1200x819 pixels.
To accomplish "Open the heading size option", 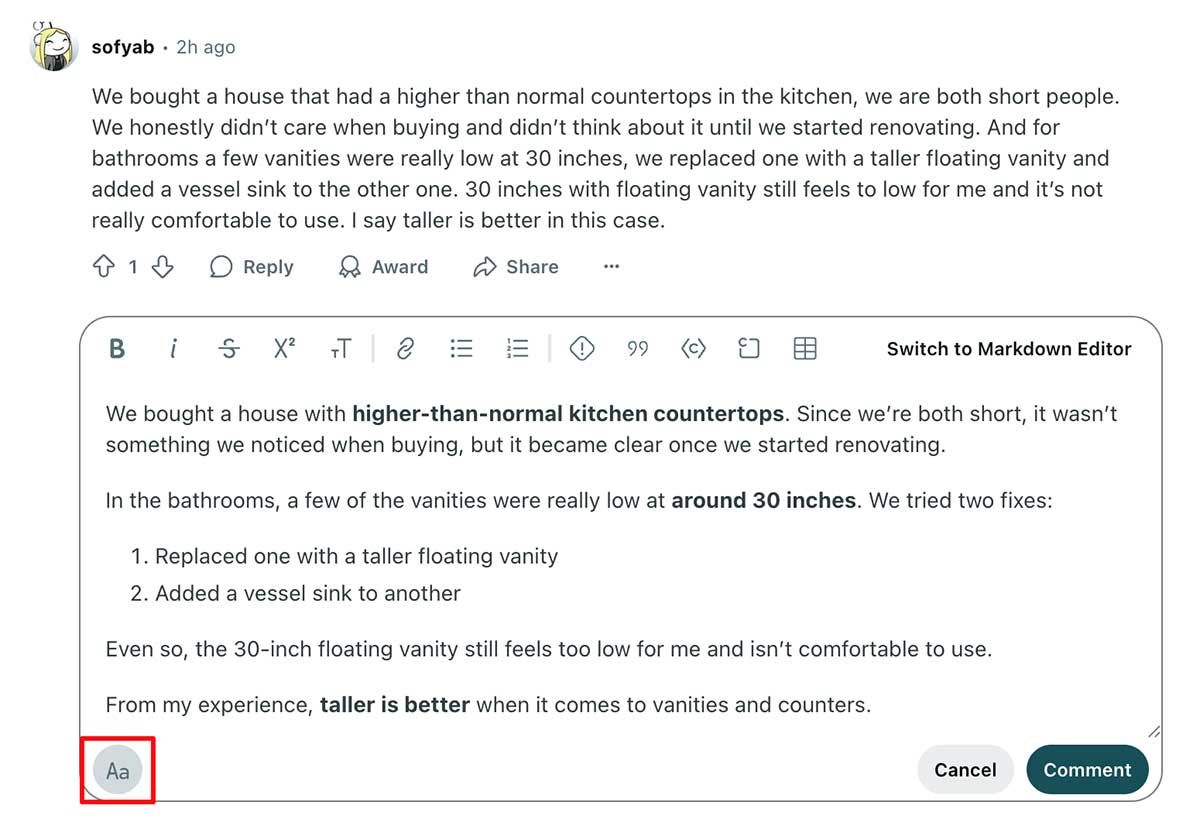I will point(341,349).
